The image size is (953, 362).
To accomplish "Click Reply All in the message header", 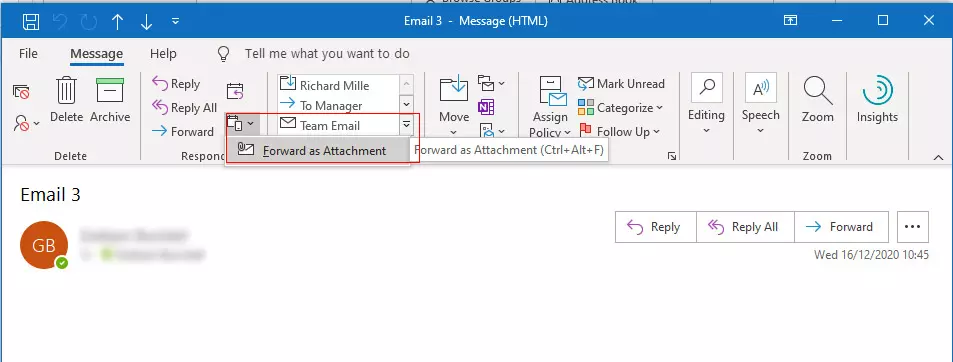I will tap(745, 227).
